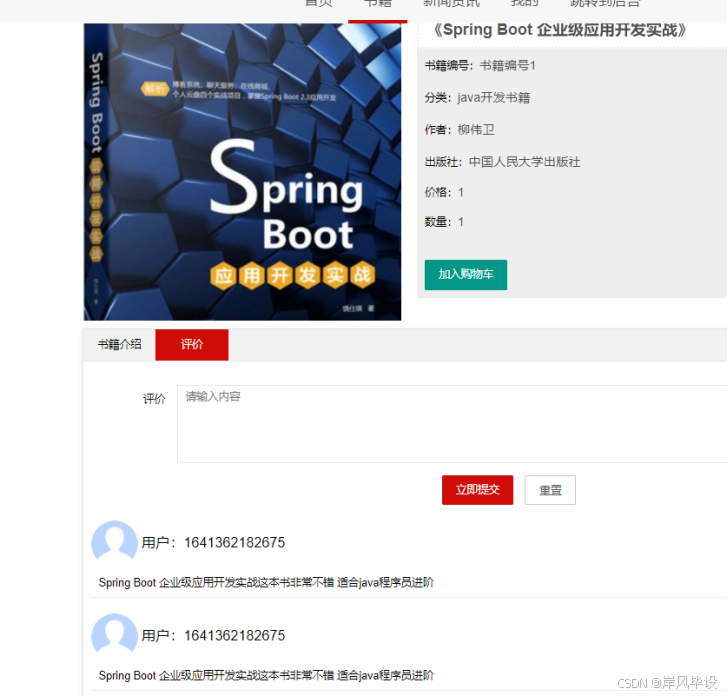Click the 分类: java开发书籍 line

(x=477, y=98)
